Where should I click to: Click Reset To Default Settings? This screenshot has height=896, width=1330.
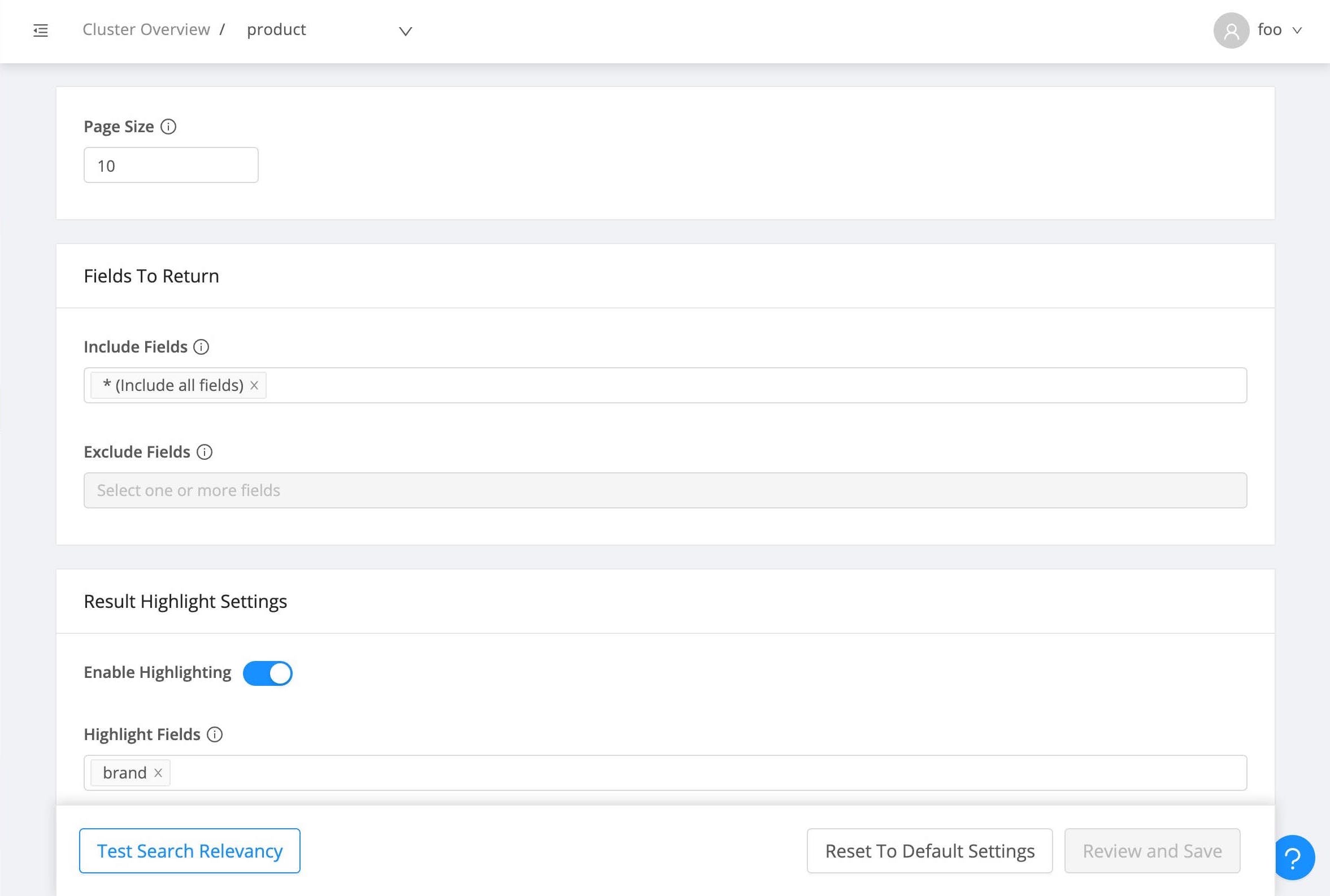pos(929,850)
